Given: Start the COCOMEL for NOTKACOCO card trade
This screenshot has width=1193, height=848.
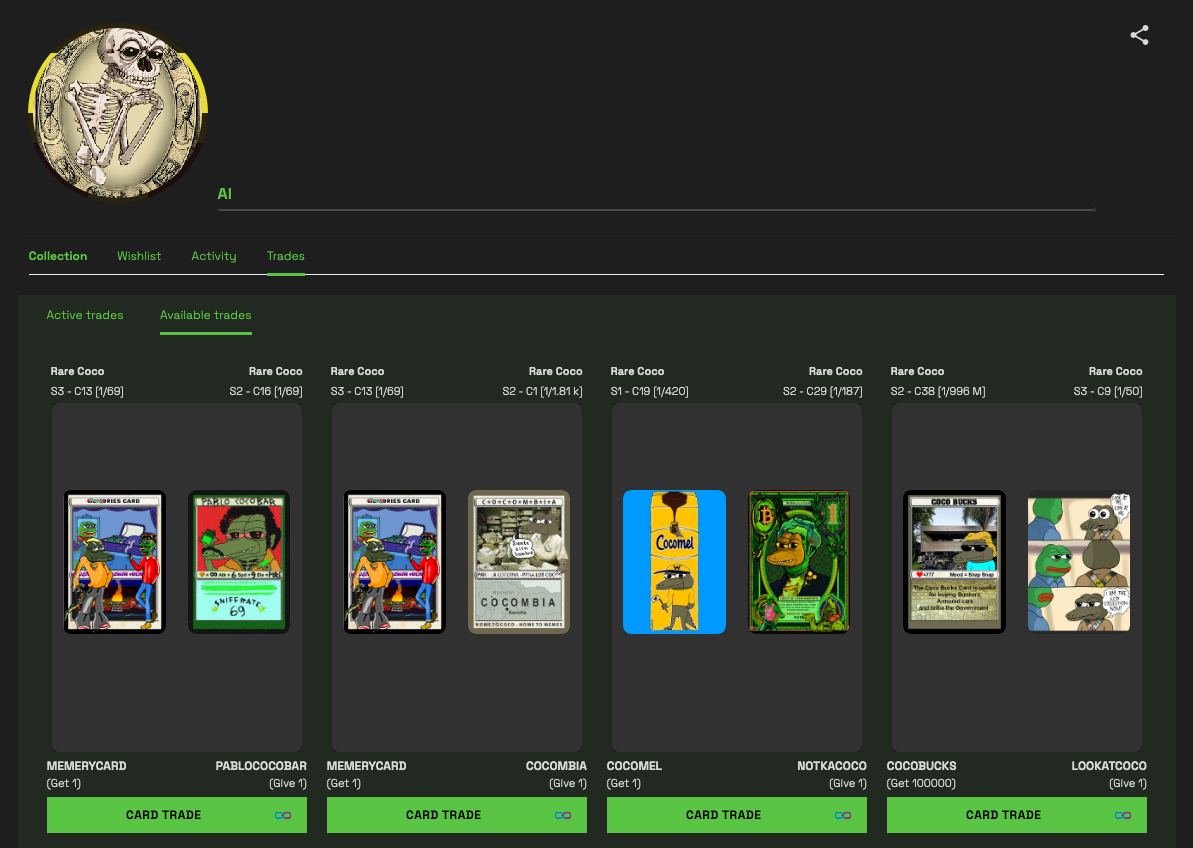Looking at the screenshot, I should coord(736,815).
